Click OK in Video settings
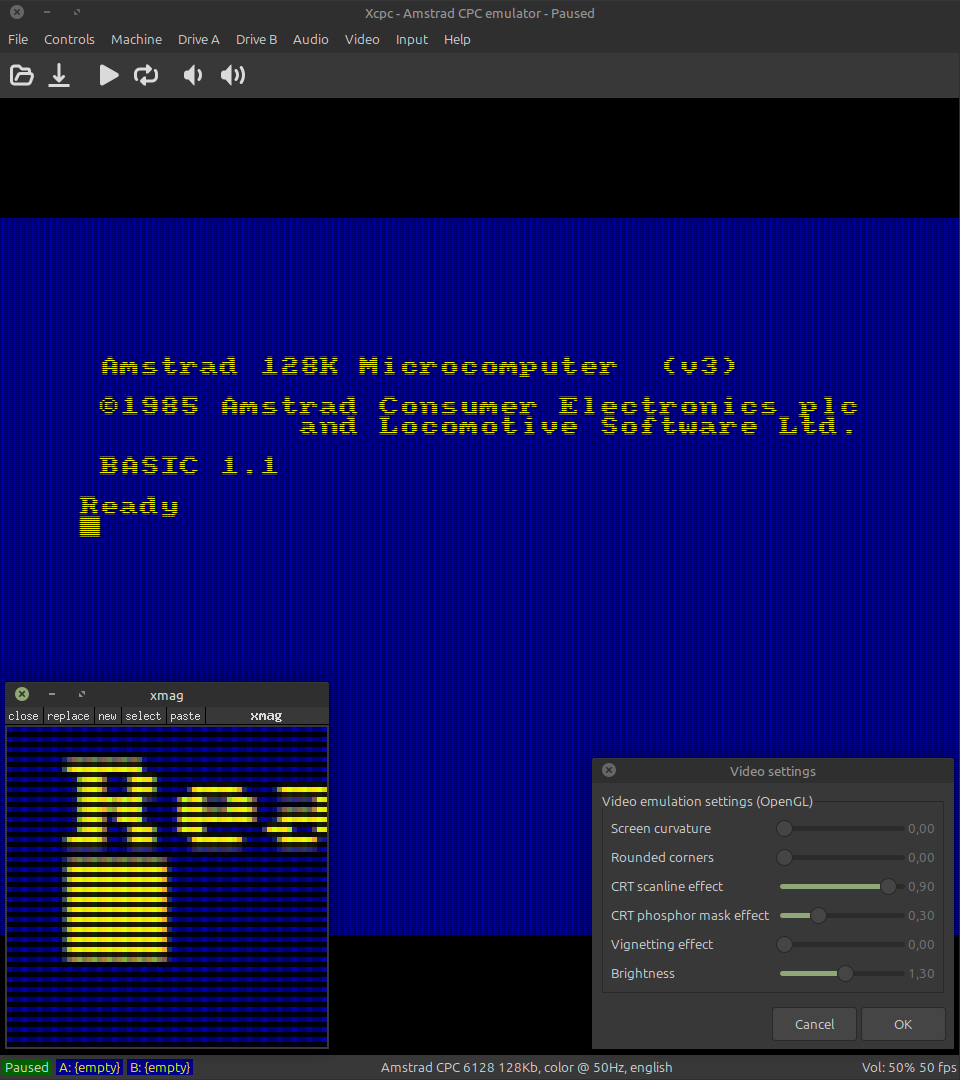Image resolution: width=960 pixels, height=1080 pixels. point(903,1024)
